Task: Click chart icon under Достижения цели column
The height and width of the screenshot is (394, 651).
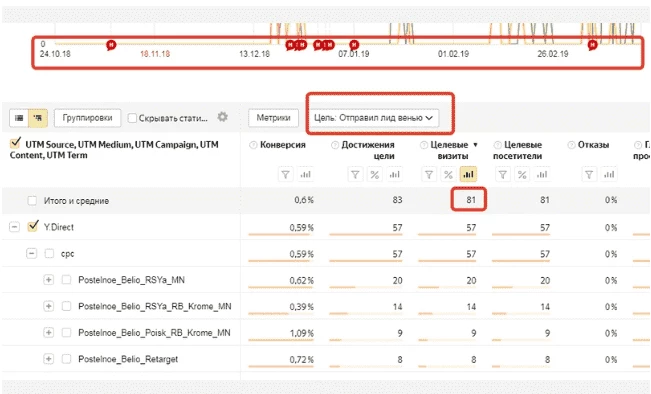Action: pyautogui.click(x=394, y=174)
